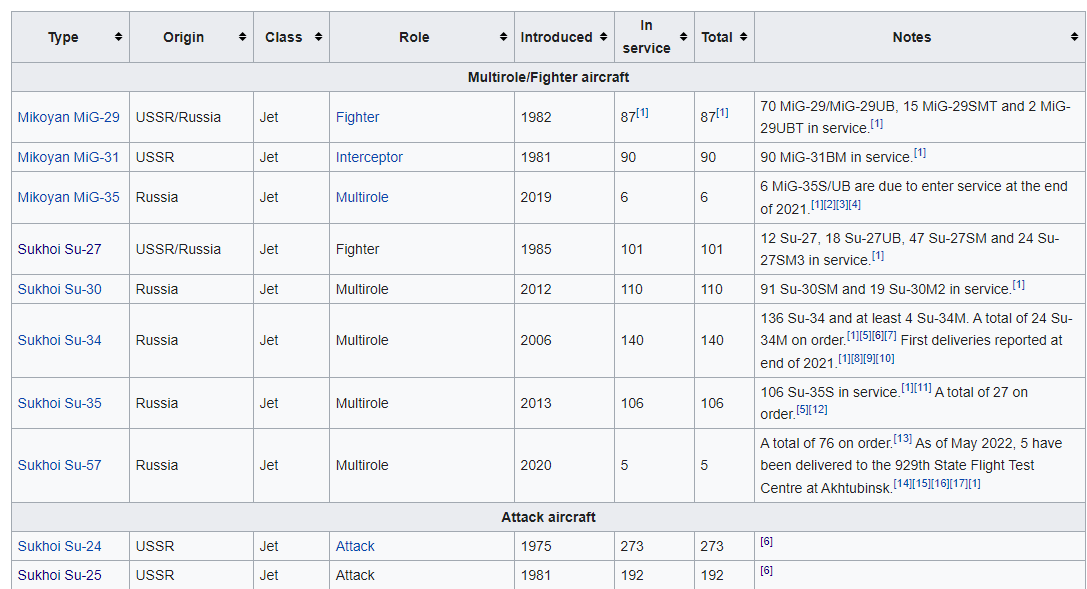Open citation [1] in MiG-31 notes

tap(920, 152)
